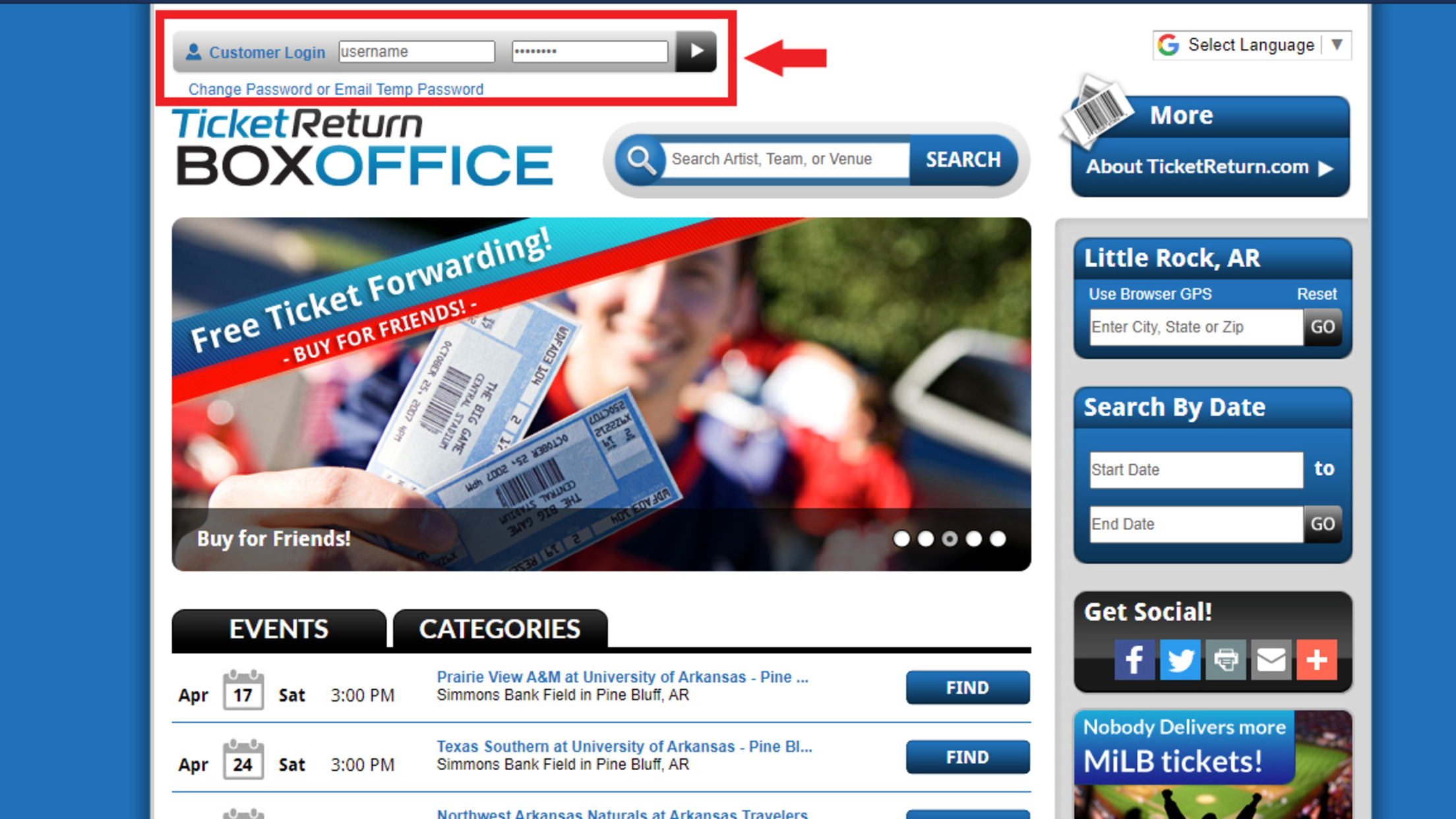Switch to the EVENTS tab
The width and height of the screenshot is (1456, 819).
click(278, 628)
